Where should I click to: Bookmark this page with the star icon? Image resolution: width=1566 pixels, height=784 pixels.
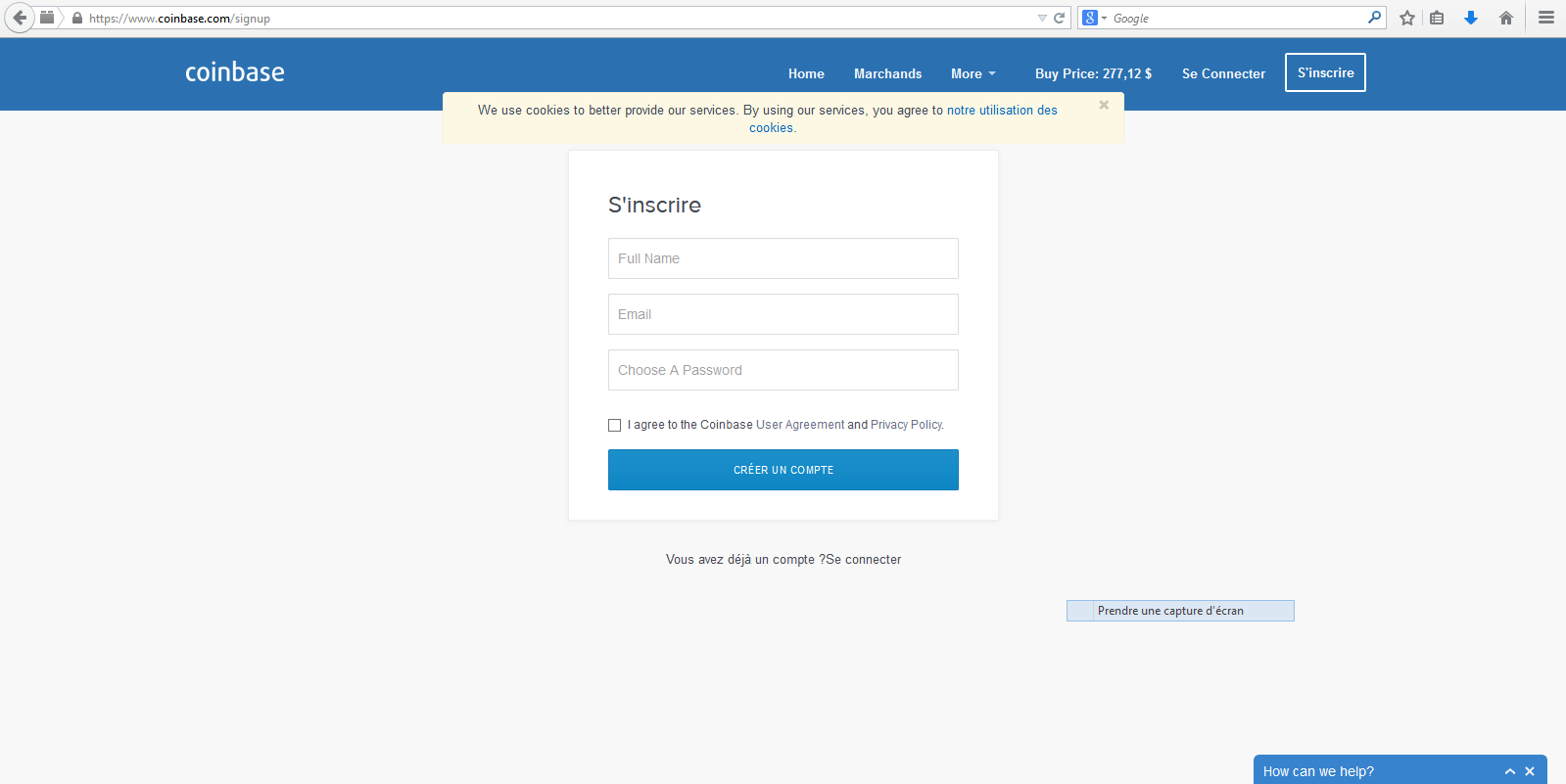coord(1407,18)
